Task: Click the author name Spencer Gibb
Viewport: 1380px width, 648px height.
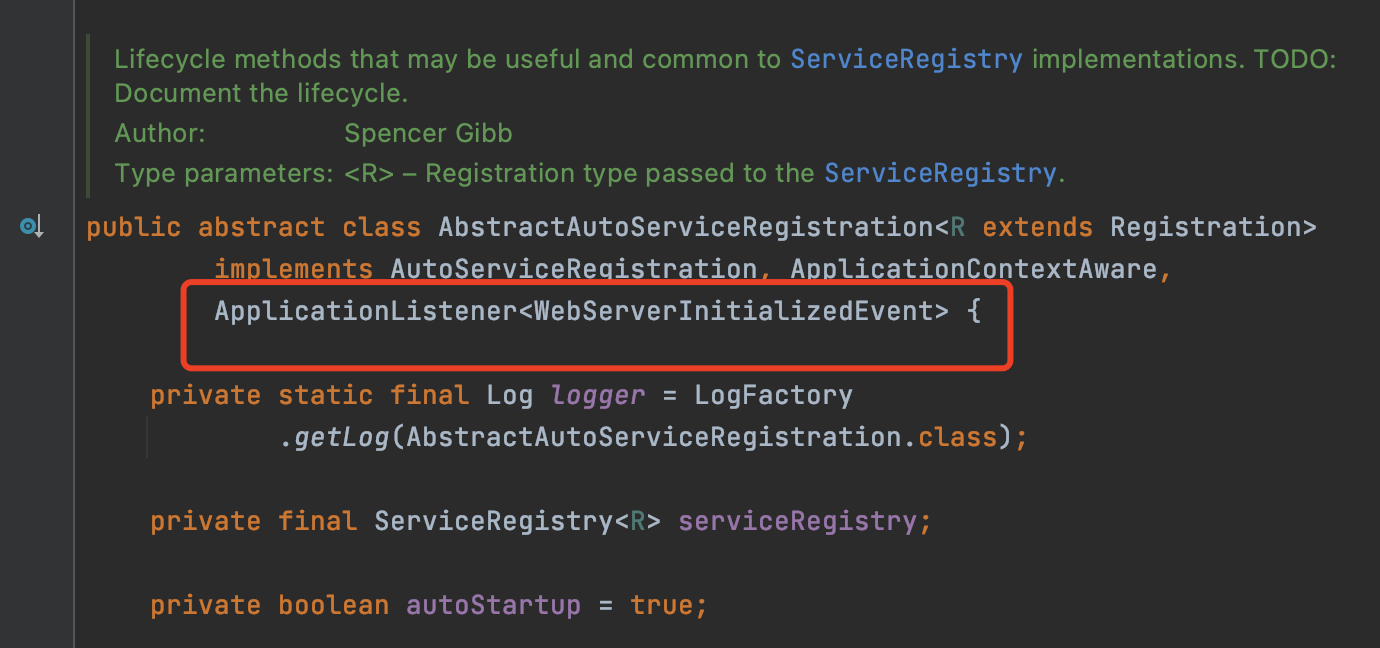Action: [x=428, y=133]
